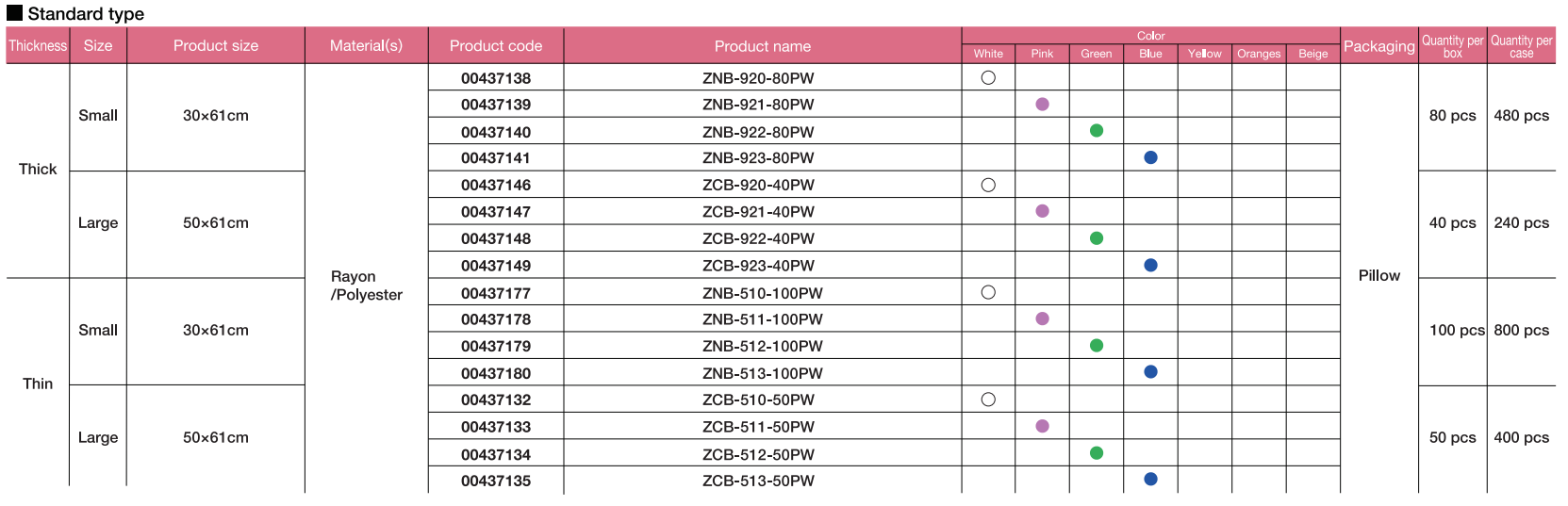Viewport: 1568px width, 506px height.
Task: Click the green dot for ZNB-512-100PW
Action: pos(1097,346)
